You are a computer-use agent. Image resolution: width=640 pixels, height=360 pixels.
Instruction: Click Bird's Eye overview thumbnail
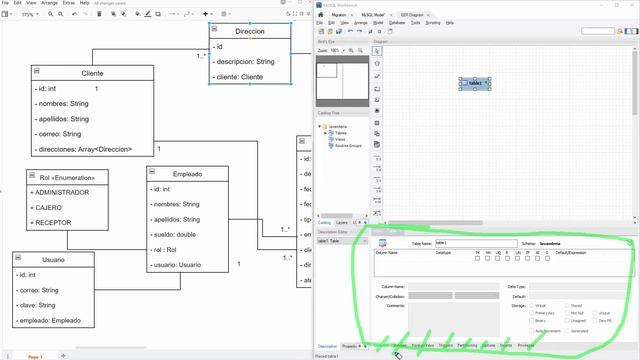coord(342,81)
